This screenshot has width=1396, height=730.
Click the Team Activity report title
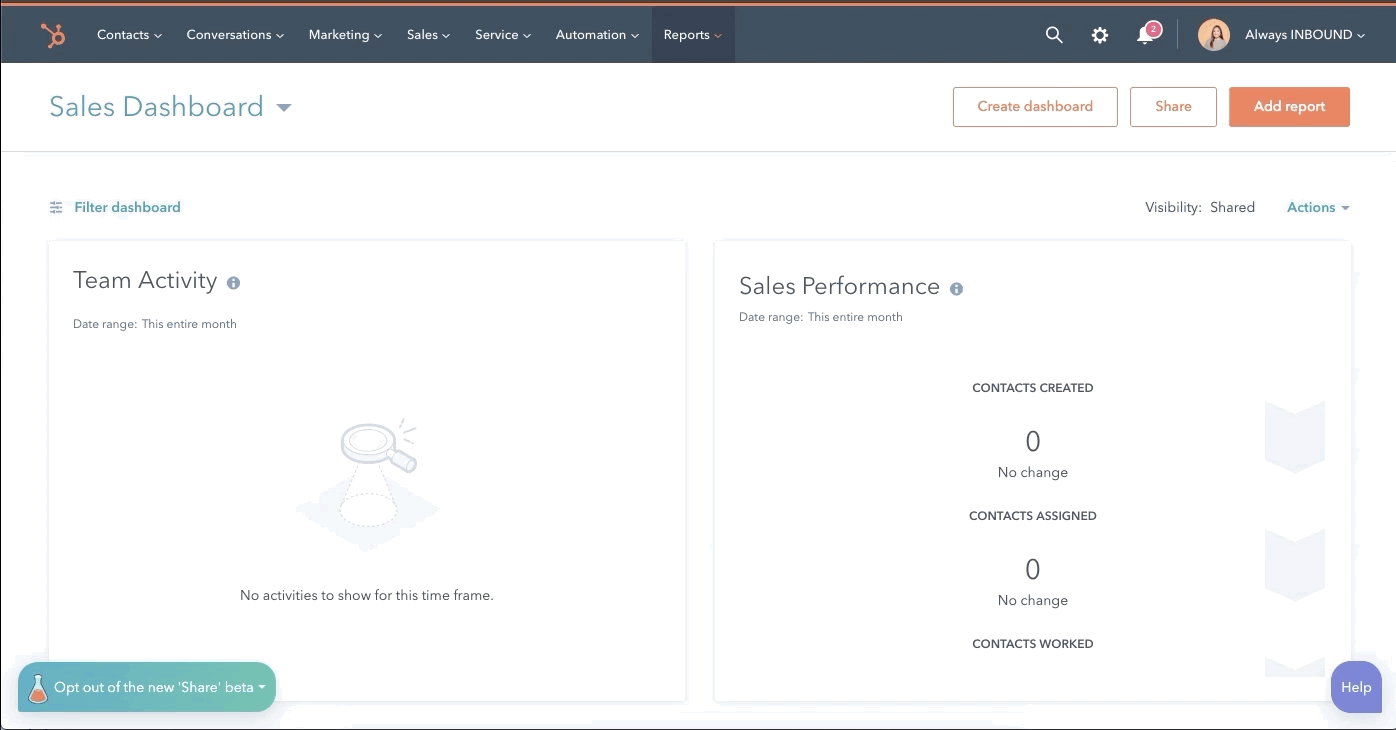click(x=145, y=281)
